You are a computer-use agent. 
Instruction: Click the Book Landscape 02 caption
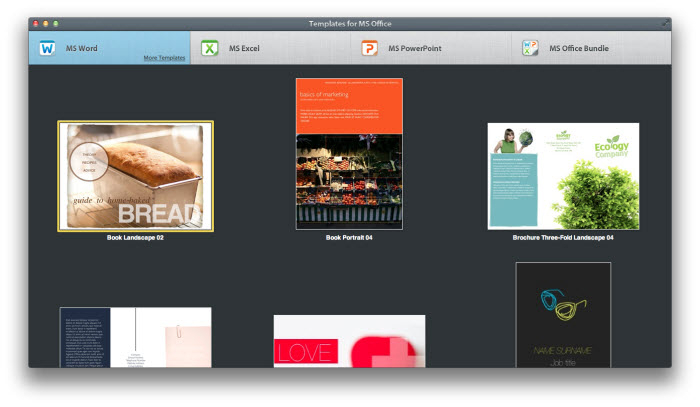(135, 238)
